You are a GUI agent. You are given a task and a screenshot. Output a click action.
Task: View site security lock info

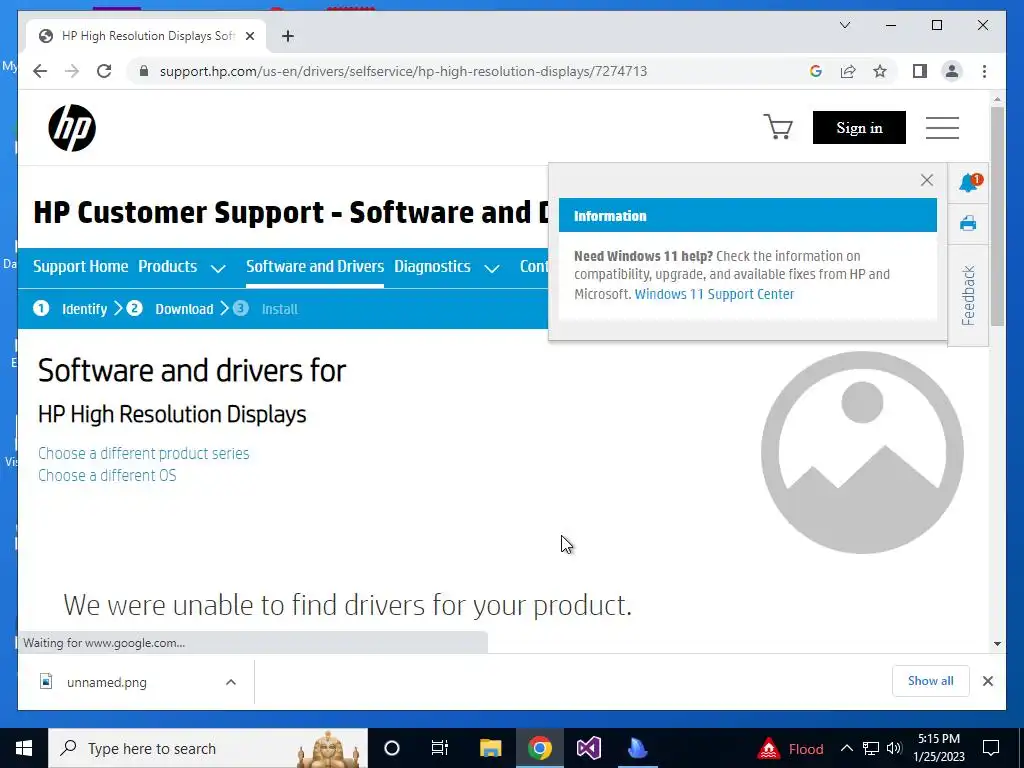[x=144, y=71]
